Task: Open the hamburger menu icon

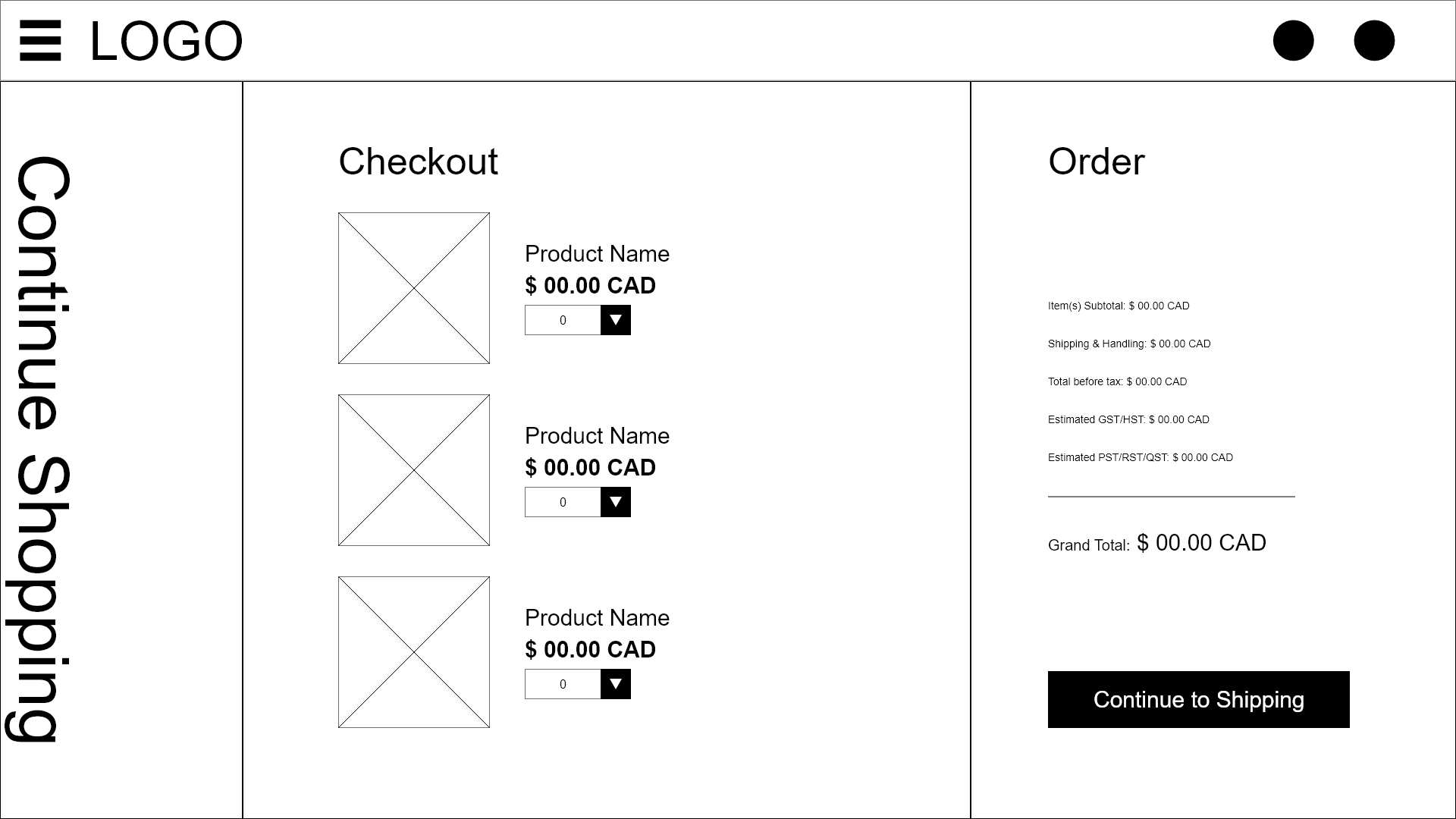Action: tap(40, 41)
